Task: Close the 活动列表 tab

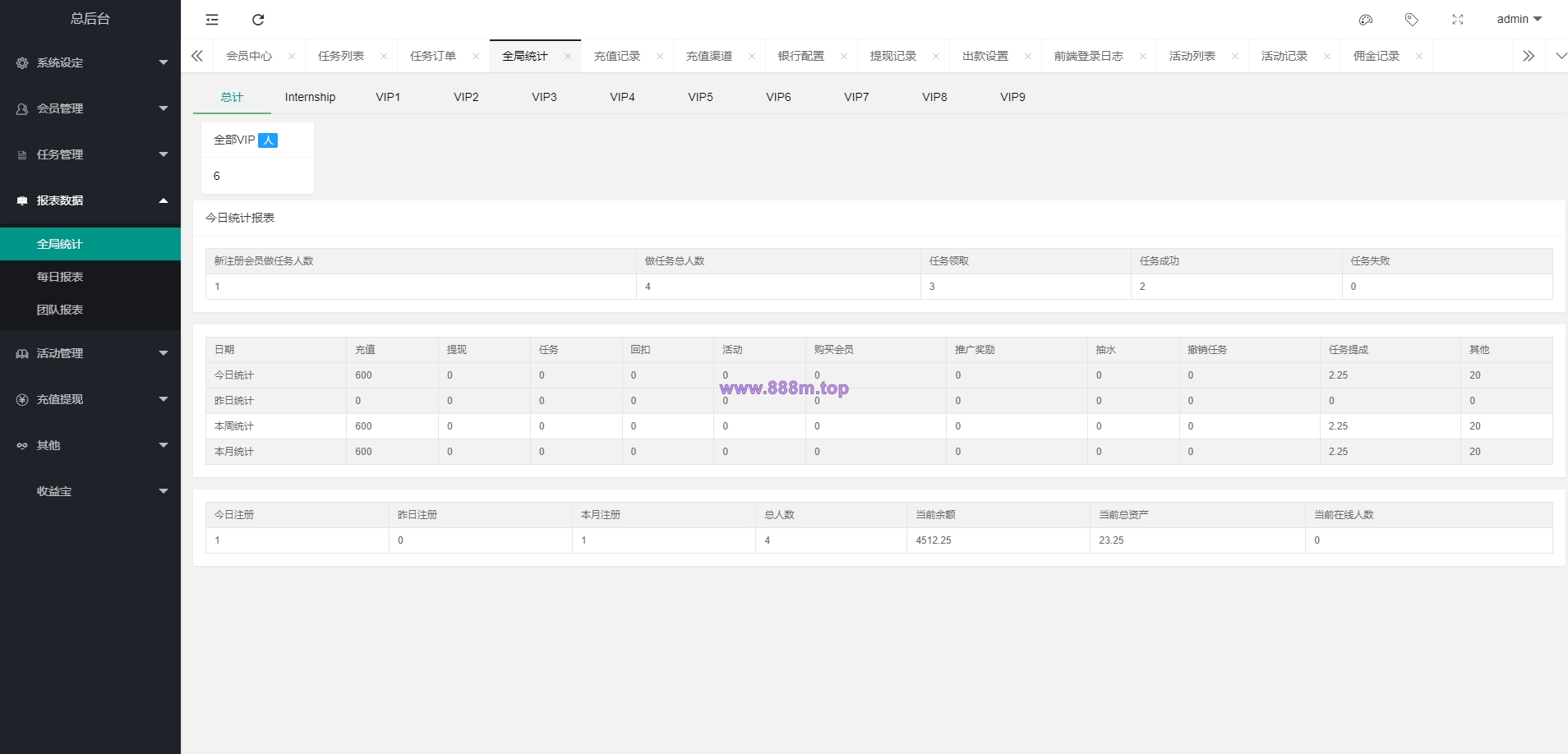Action: [1235, 56]
